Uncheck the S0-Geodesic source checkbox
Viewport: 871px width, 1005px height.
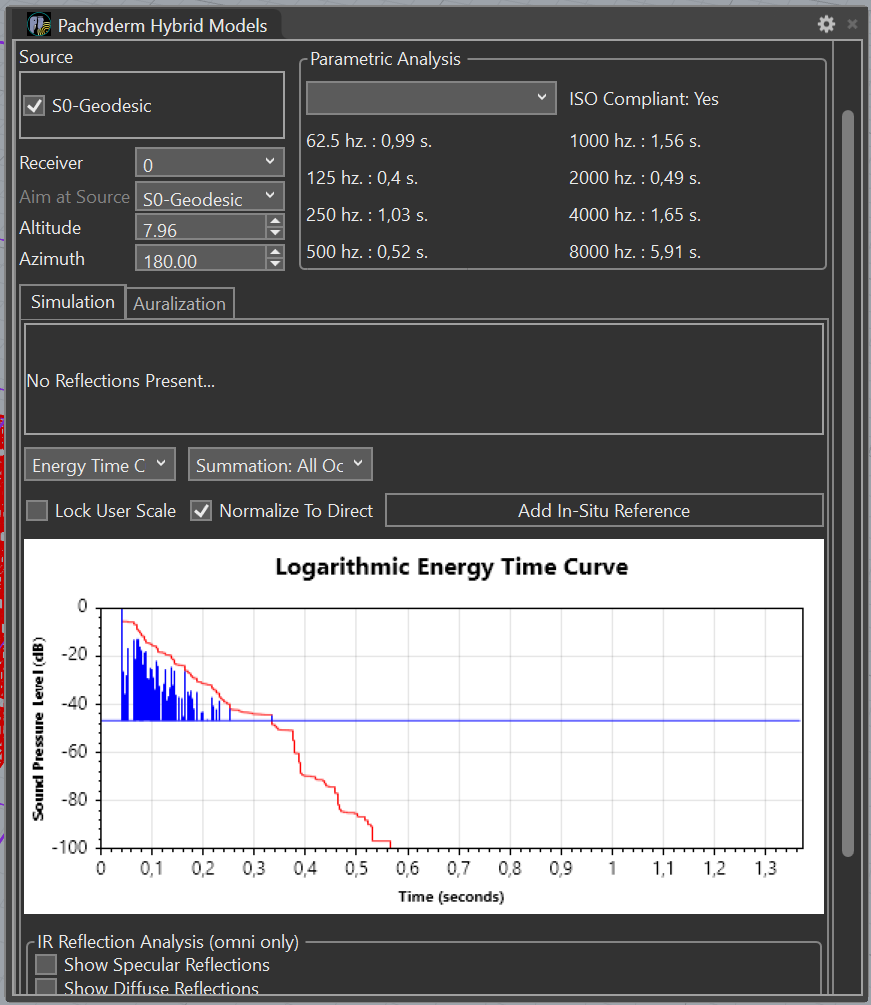pyautogui.click(x=35, y=105)
